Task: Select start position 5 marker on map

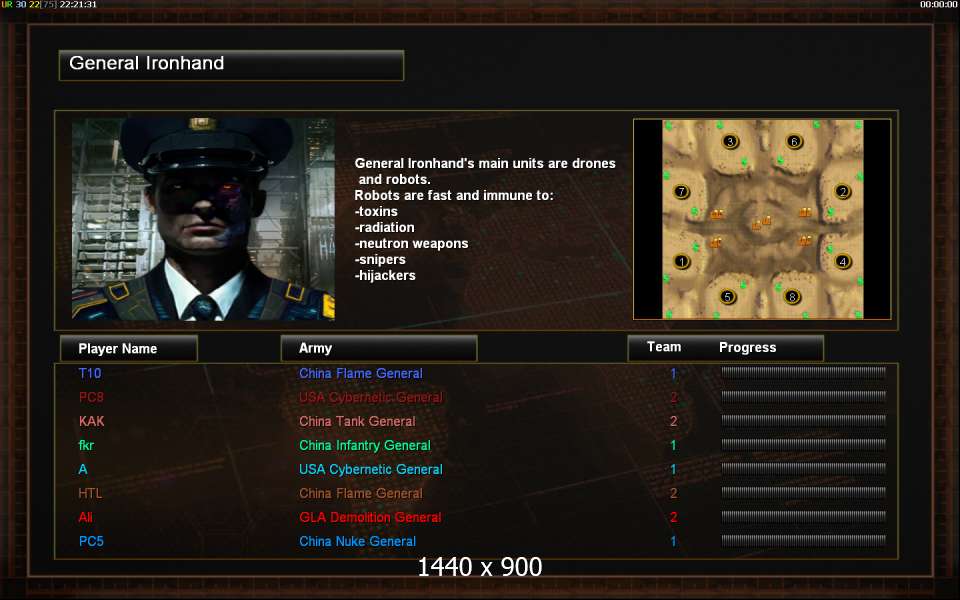Action: [727, 297]
